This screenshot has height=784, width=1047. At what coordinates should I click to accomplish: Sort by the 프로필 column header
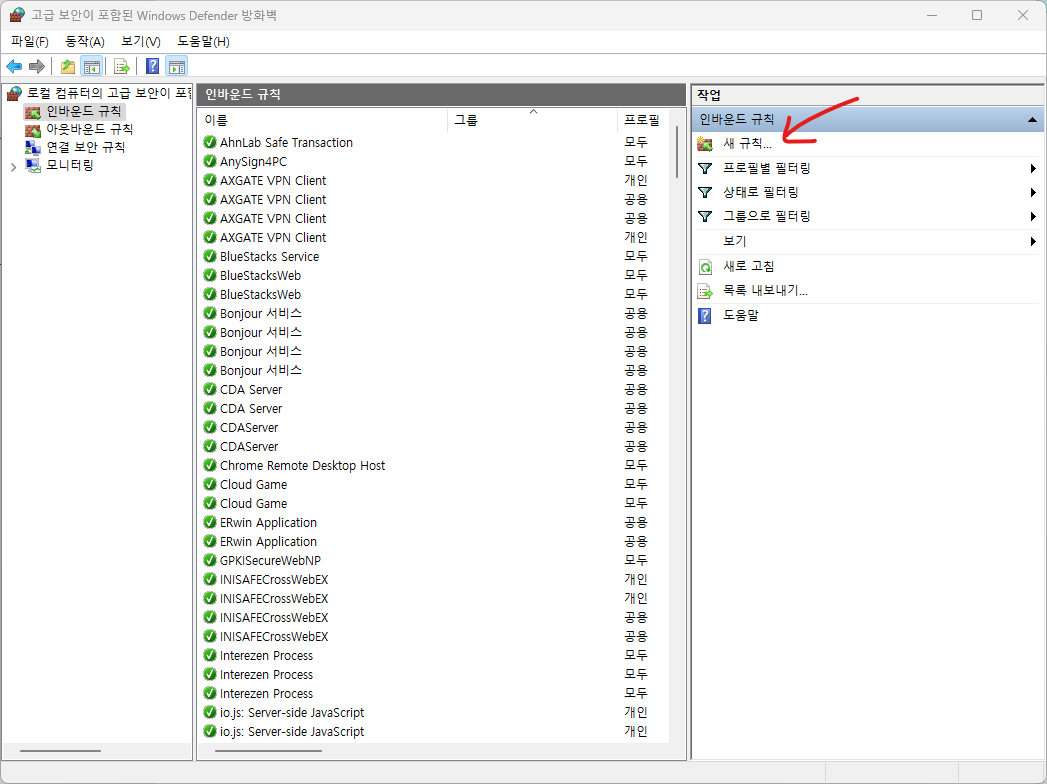642,120
